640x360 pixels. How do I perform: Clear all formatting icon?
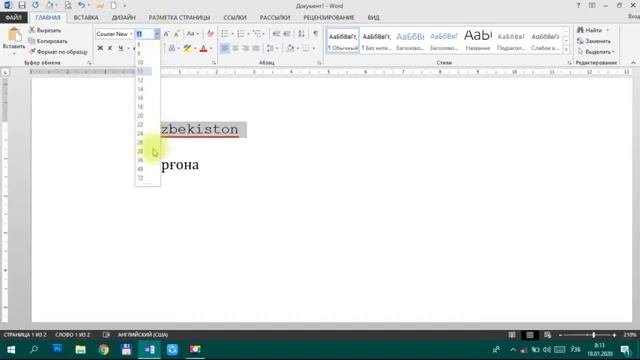(210, 34)
